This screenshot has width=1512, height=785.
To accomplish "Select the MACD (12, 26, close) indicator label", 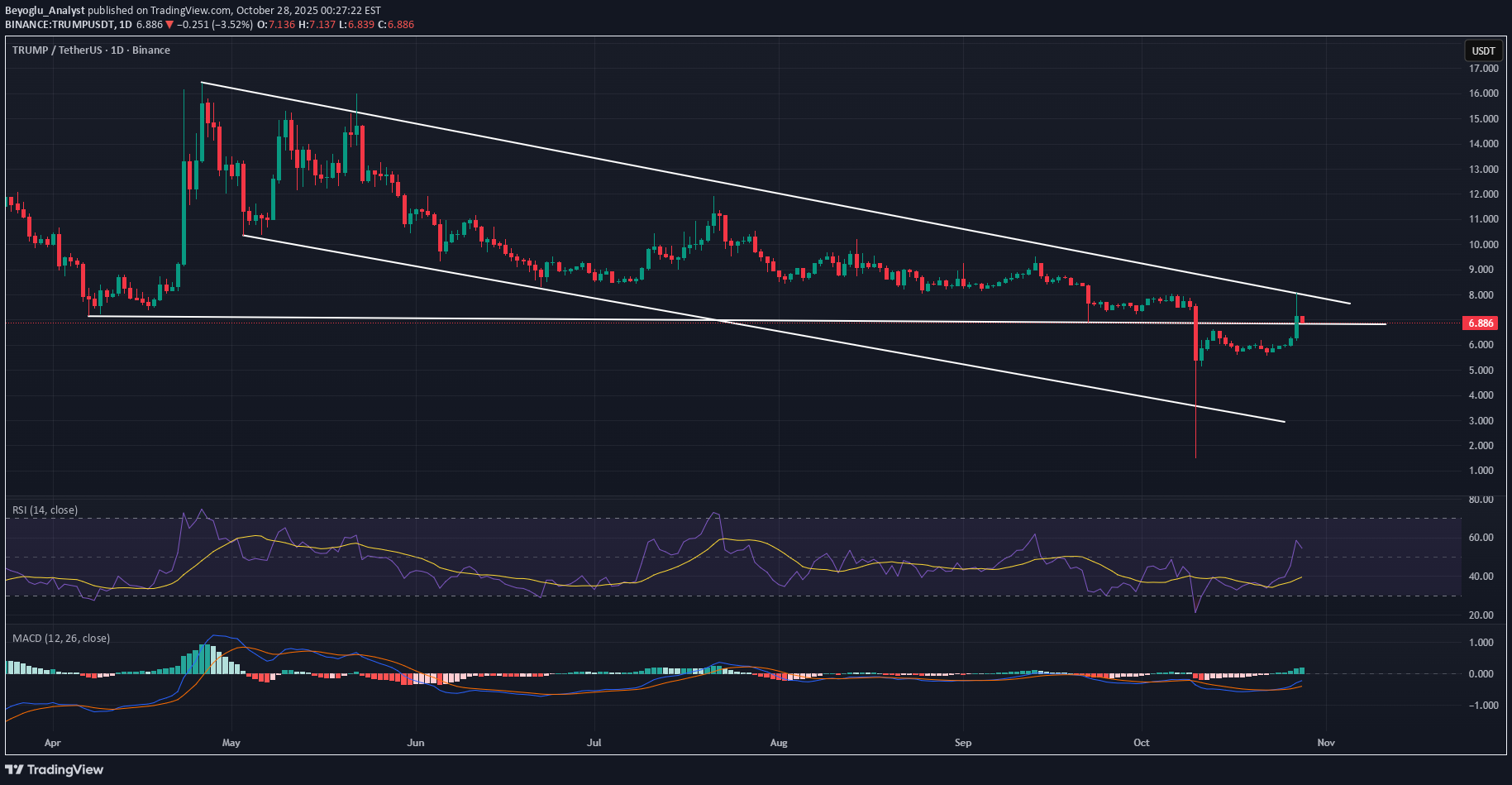I will pyautogui.click(x=61, y=639).
